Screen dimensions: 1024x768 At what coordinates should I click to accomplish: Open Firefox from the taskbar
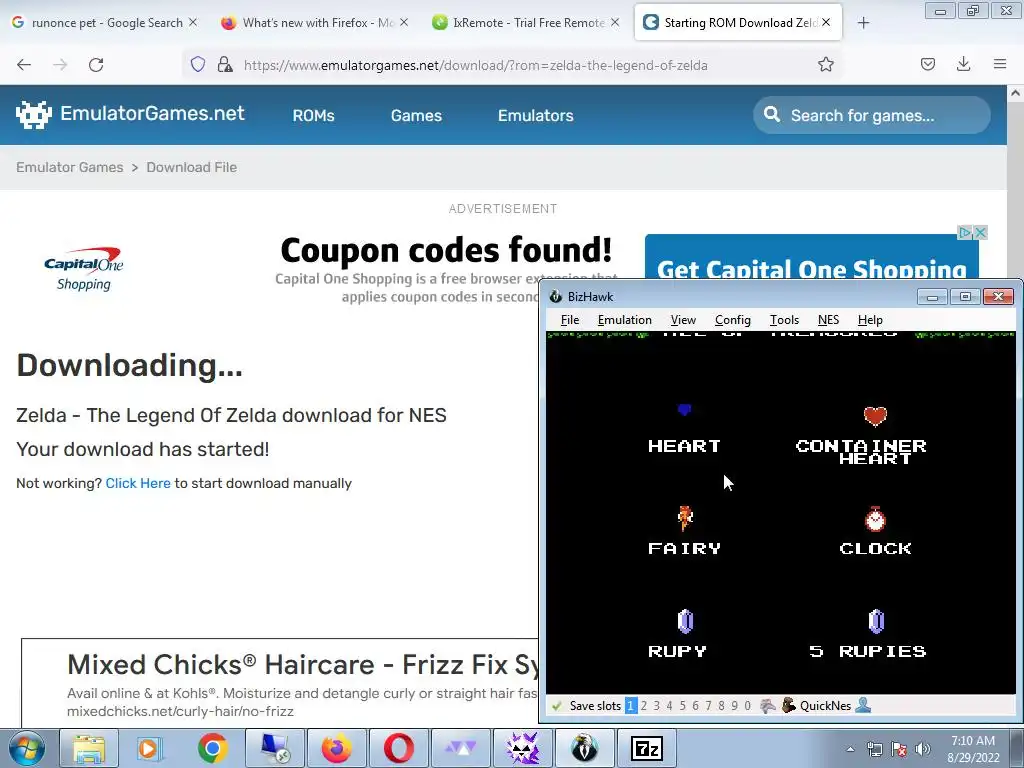click(336, 748)
